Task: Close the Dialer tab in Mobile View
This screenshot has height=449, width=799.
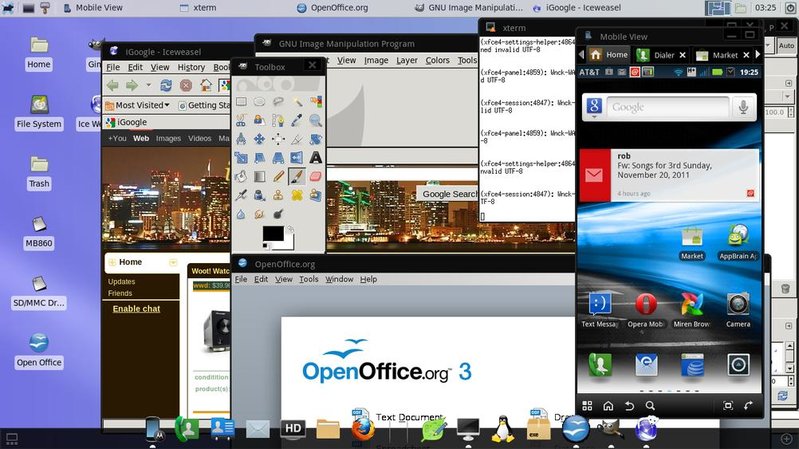Action: tap(683, 55)
